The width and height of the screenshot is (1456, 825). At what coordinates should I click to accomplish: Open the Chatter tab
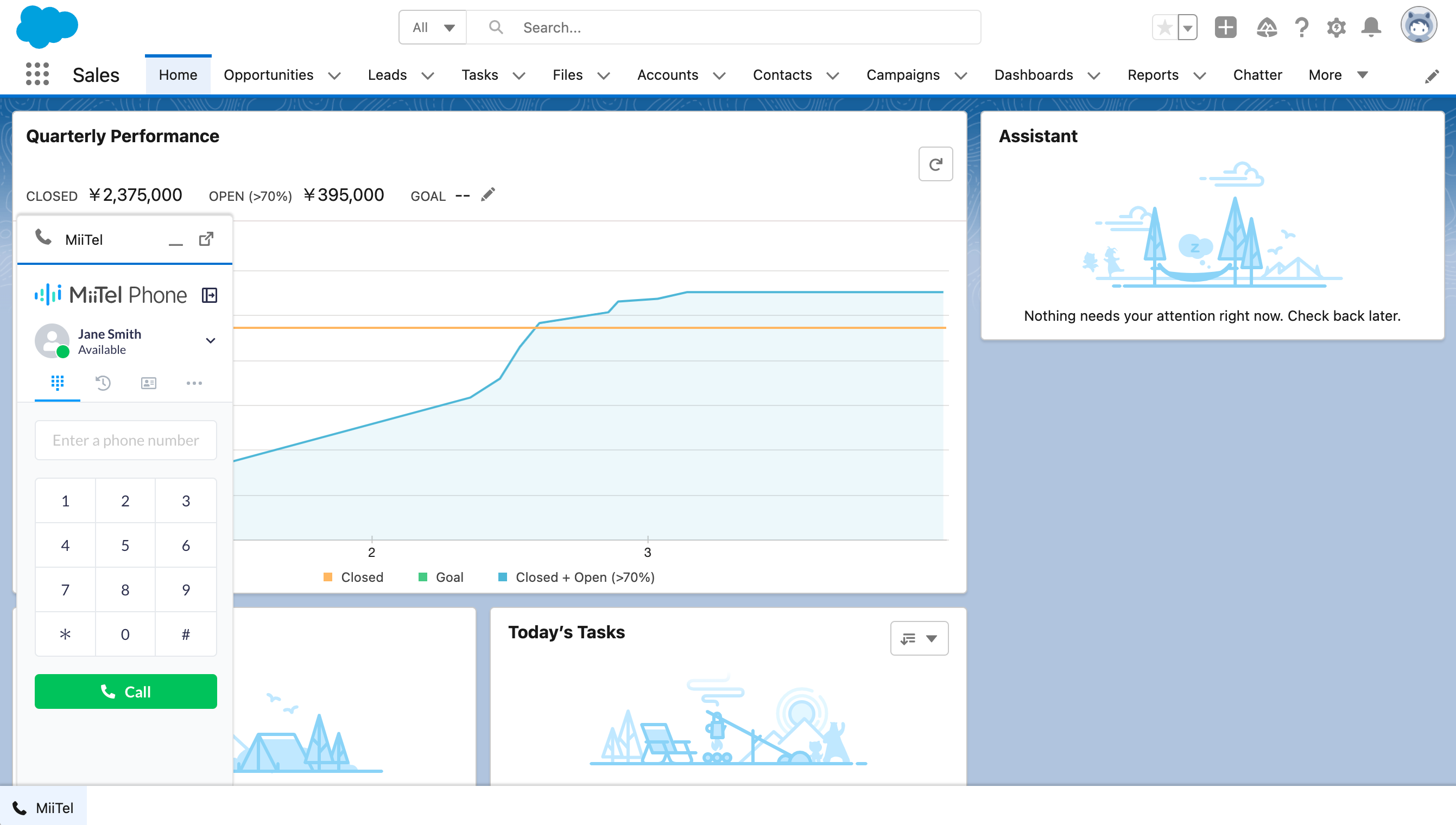1257,75
